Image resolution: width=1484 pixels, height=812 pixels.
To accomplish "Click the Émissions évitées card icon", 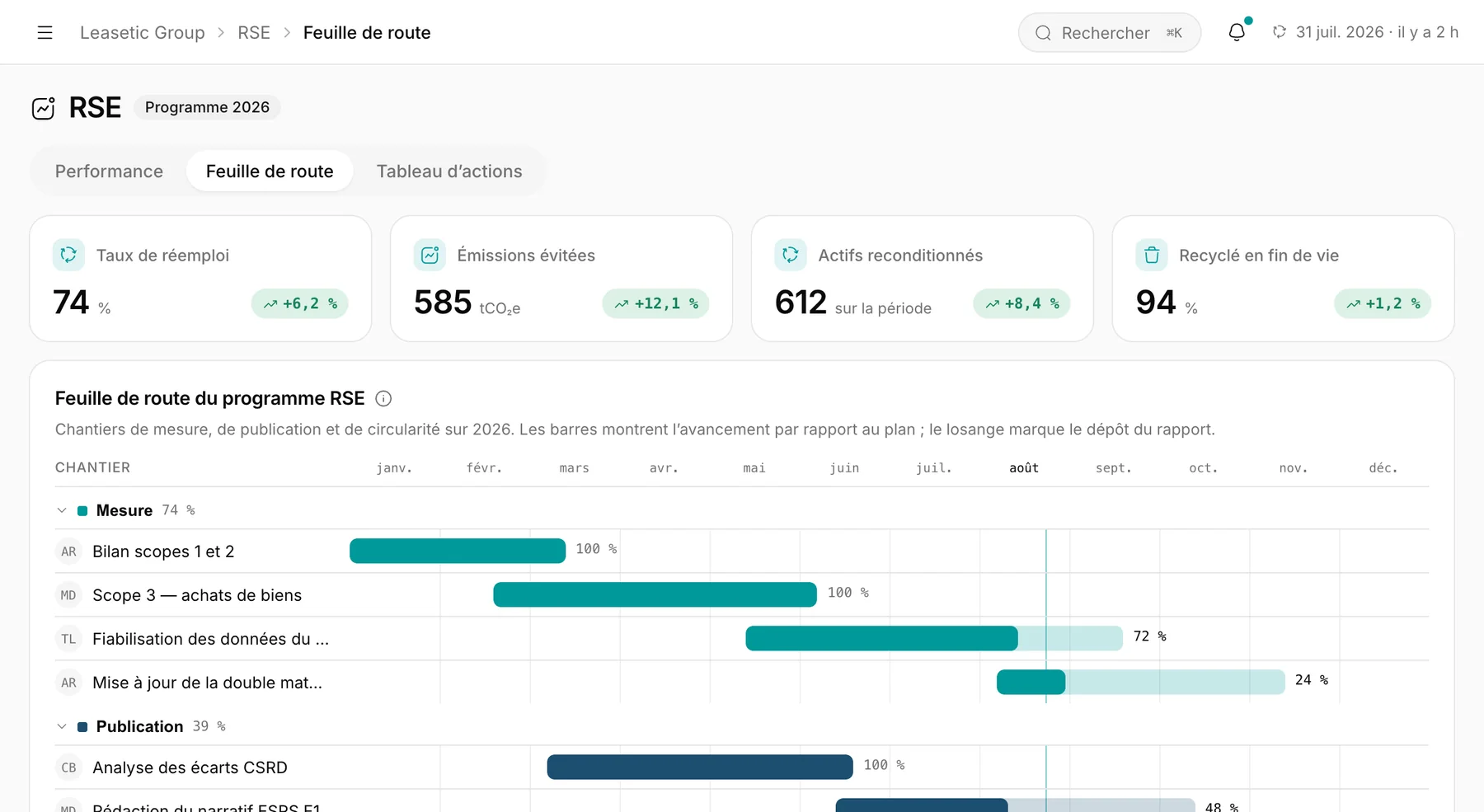I will coord(430,255).
